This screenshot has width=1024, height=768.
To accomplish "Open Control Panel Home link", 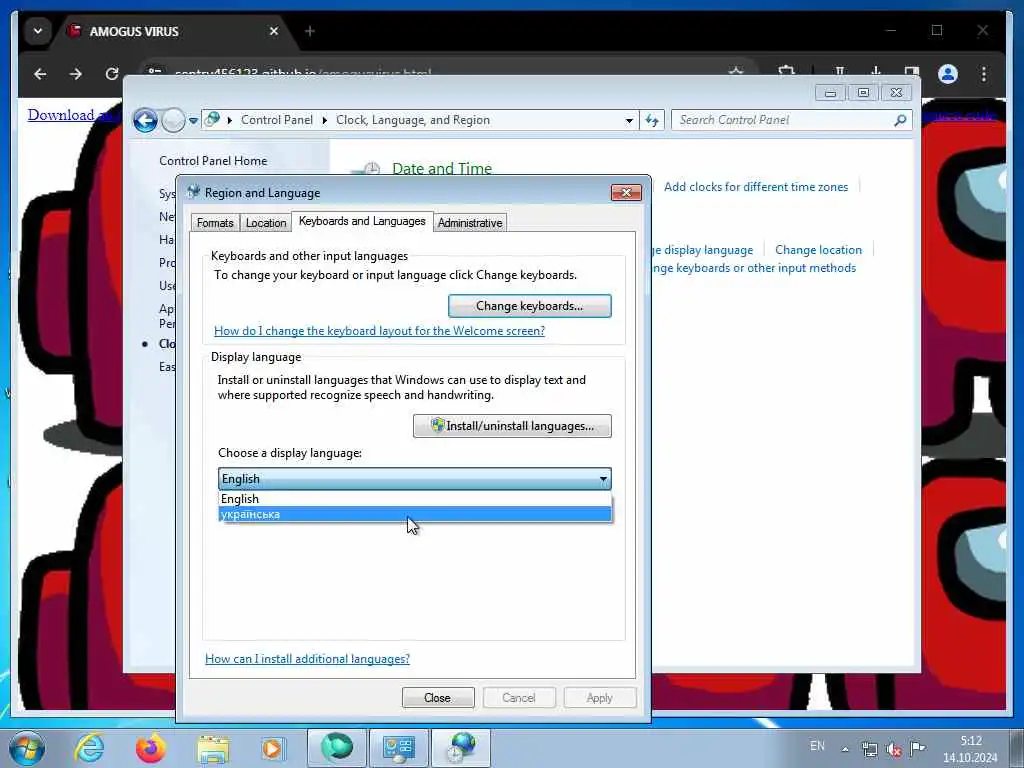I will tap(213, 161).
